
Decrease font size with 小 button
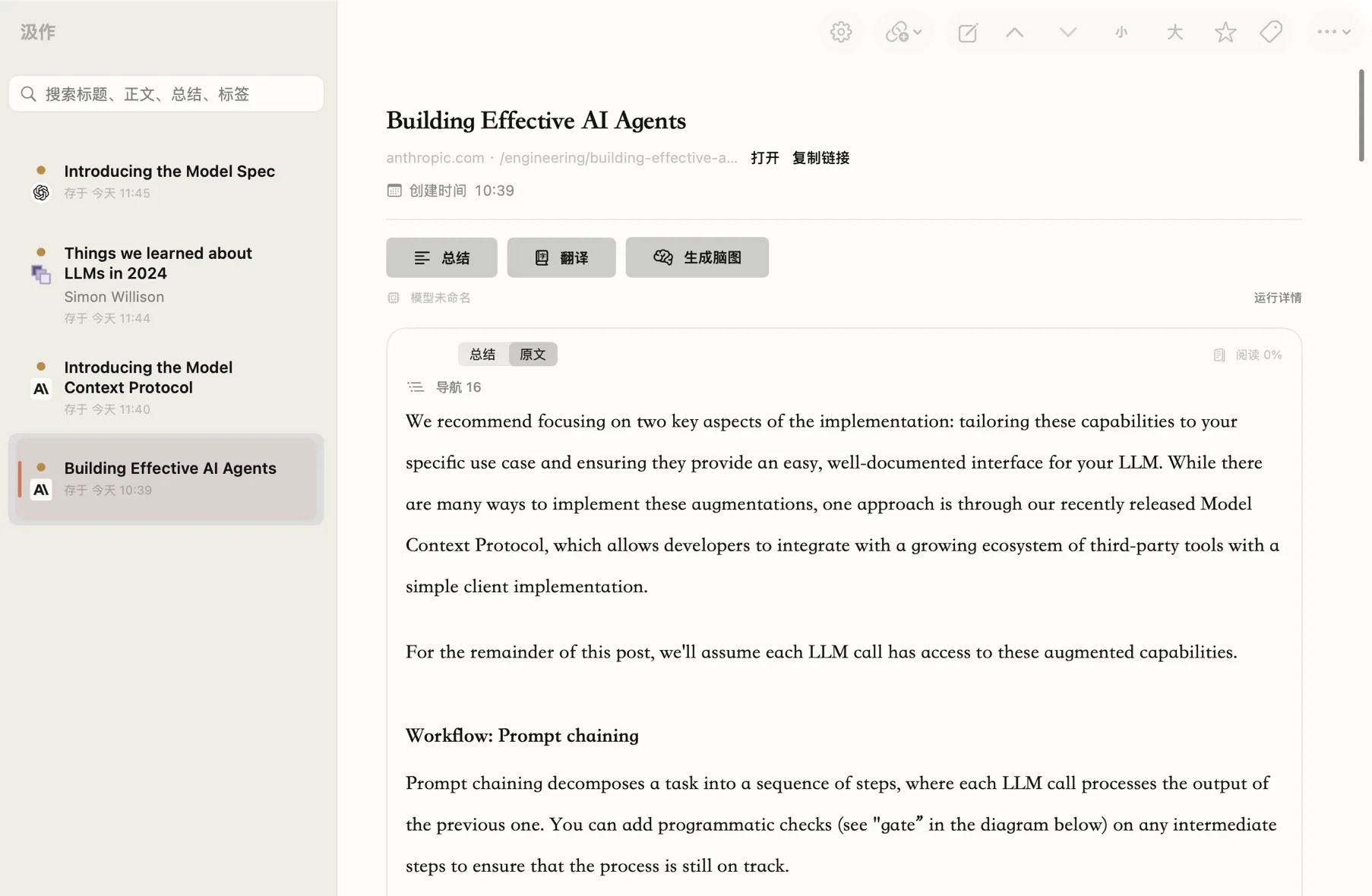[x=1121, y=32]
